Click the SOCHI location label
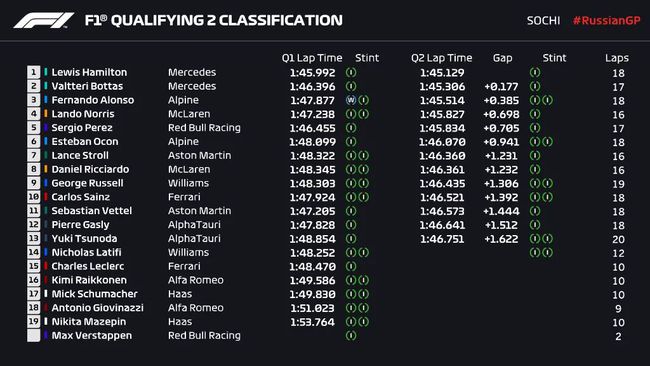Screen dimensions: 650x366 543,20
